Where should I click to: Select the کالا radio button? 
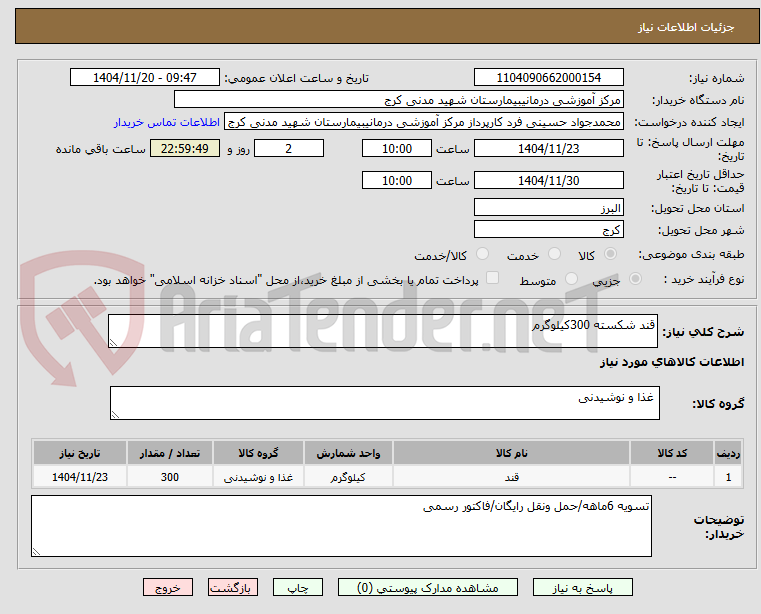coord(610,254)
